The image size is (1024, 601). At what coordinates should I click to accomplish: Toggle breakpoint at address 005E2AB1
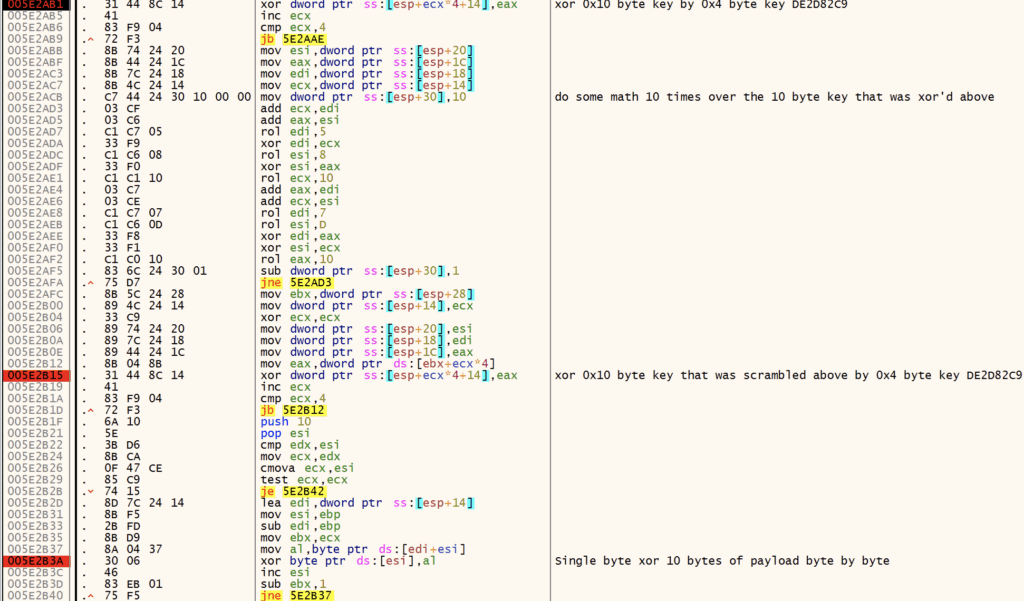click(33, 4)
